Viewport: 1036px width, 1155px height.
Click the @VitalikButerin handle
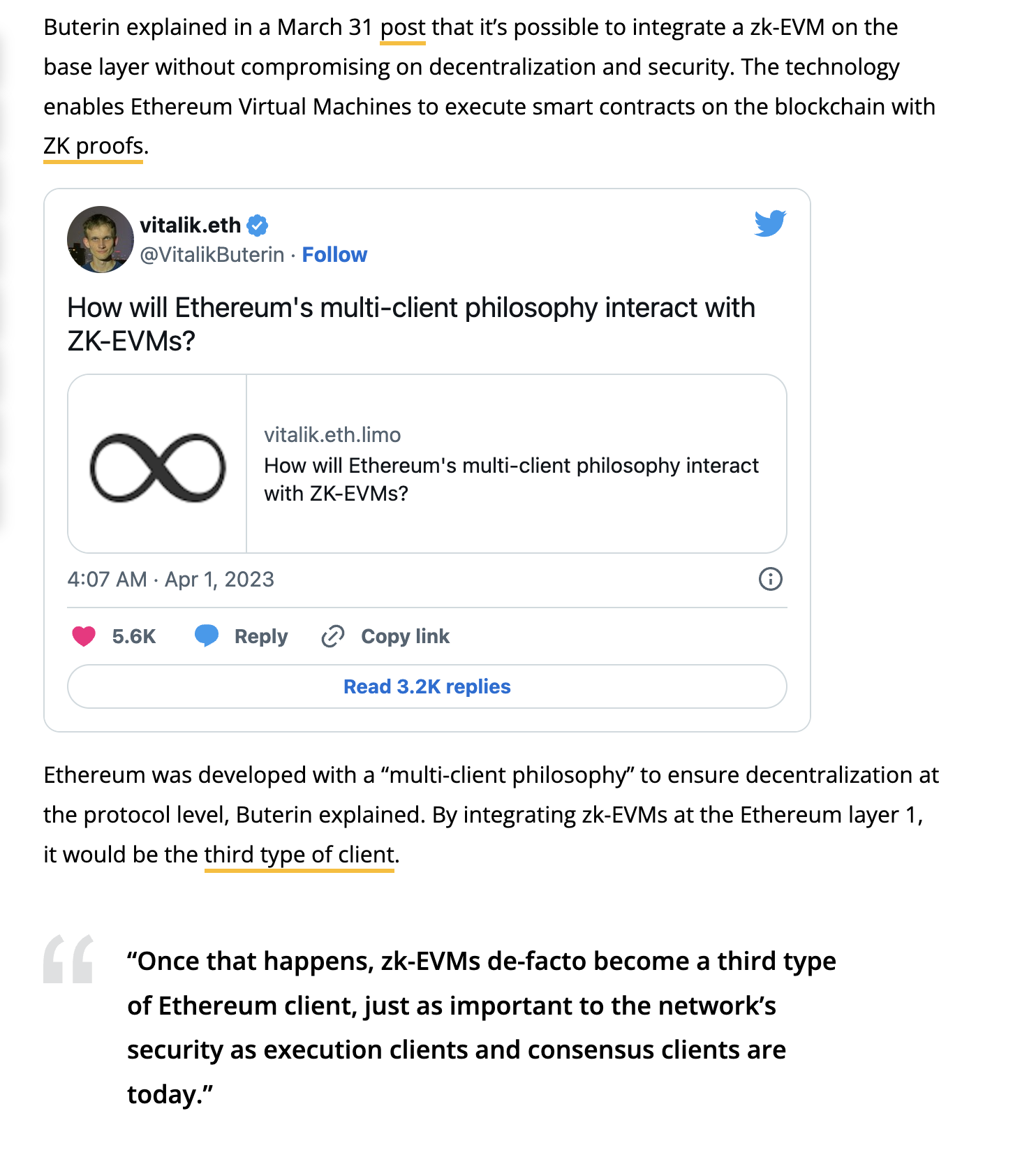pos(212,255)
